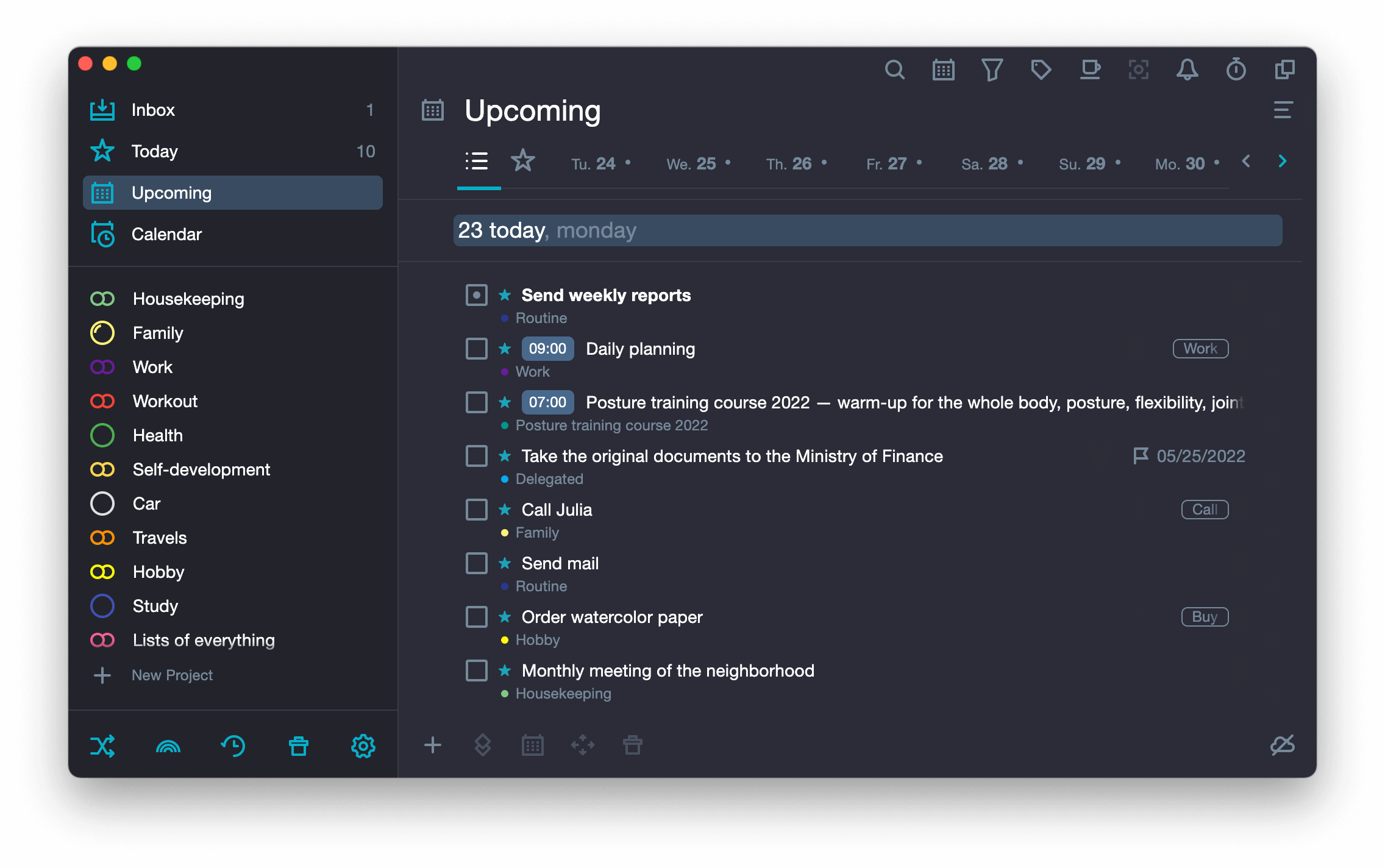Image resolution: width=1385 pixels, height=868 pixels.
Task: Open settings gear icon
Action: [x=363, y=745]
